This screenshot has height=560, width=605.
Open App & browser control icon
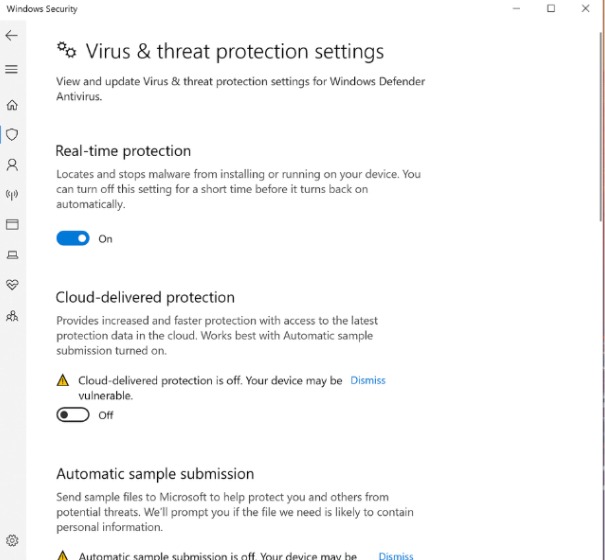point(12,225)
